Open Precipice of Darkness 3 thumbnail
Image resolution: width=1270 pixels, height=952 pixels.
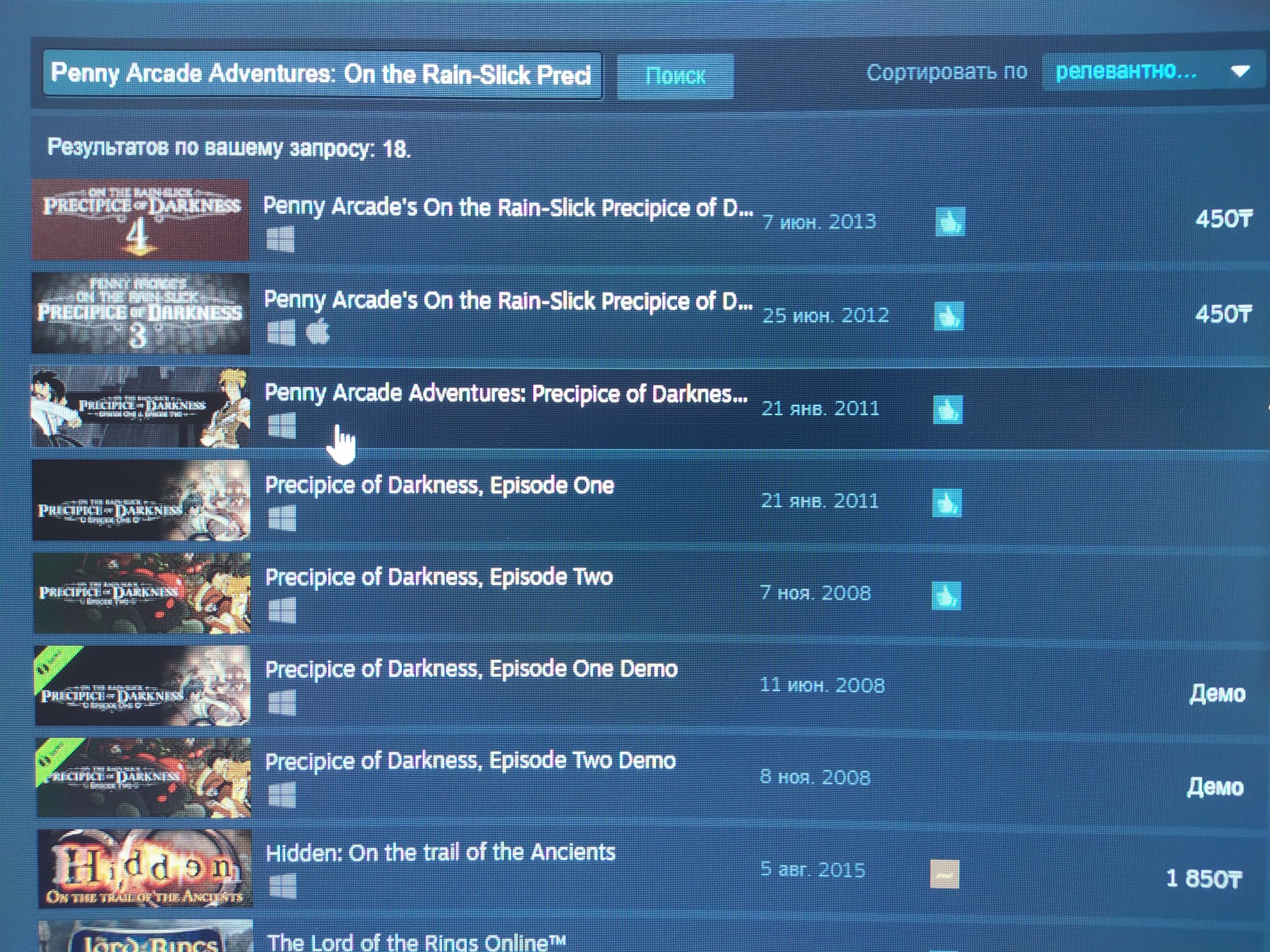coord(141,314)
